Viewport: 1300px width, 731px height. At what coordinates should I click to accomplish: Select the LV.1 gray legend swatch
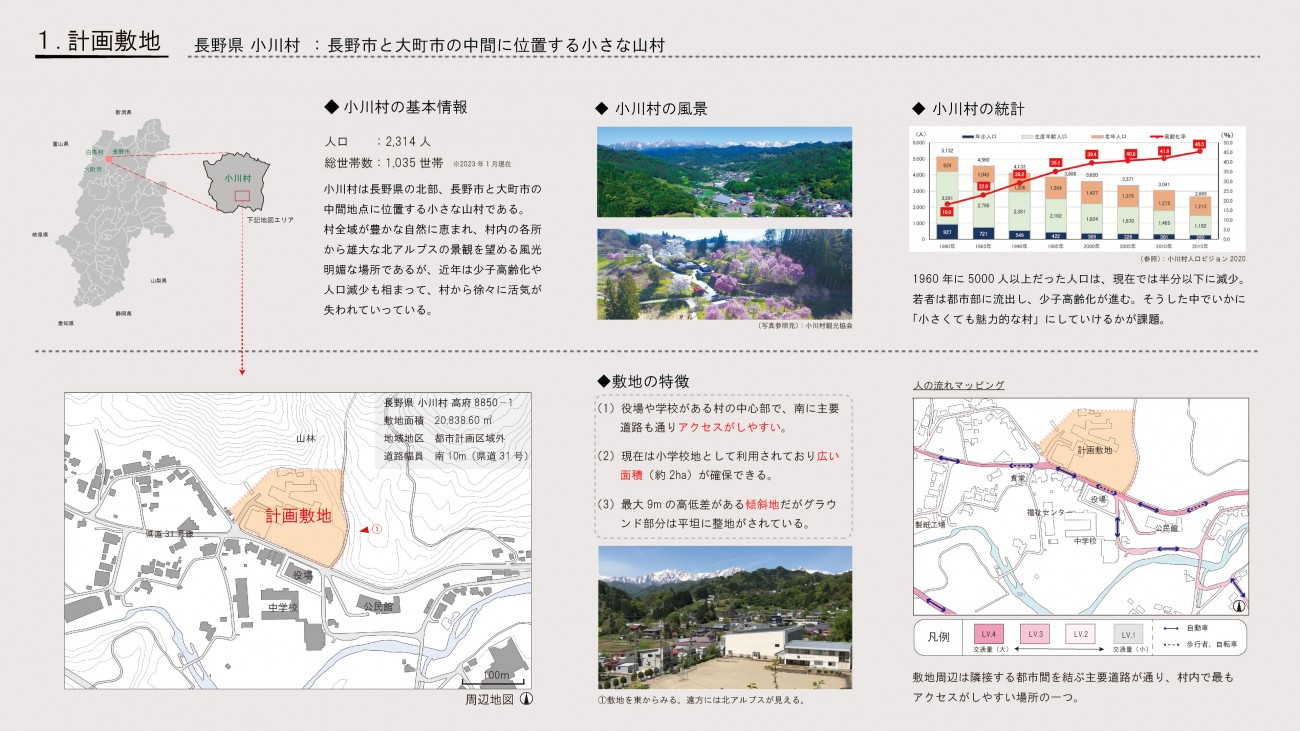click(x=1127, y=635)
